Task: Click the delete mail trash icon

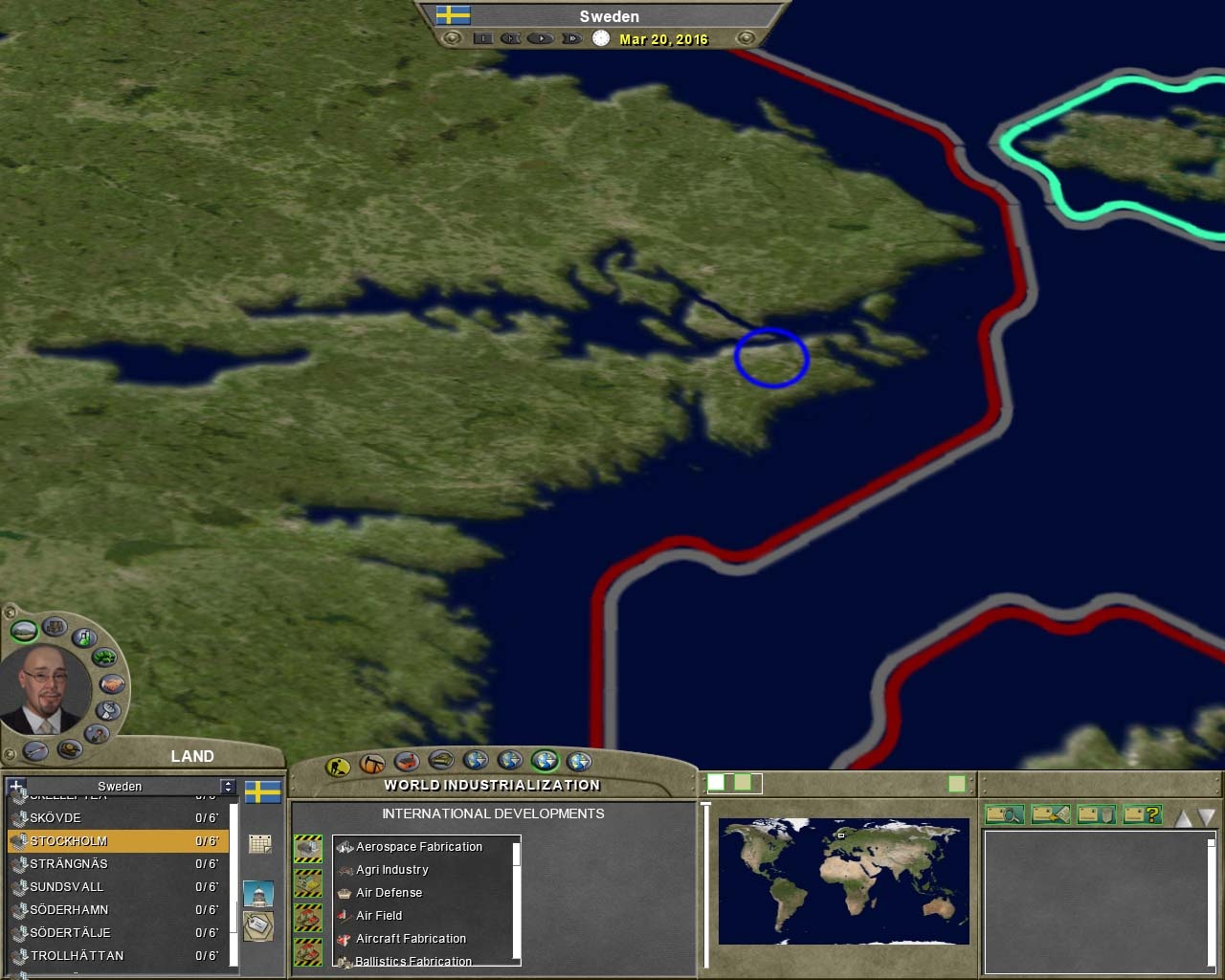Action: tap(1097, 814)
